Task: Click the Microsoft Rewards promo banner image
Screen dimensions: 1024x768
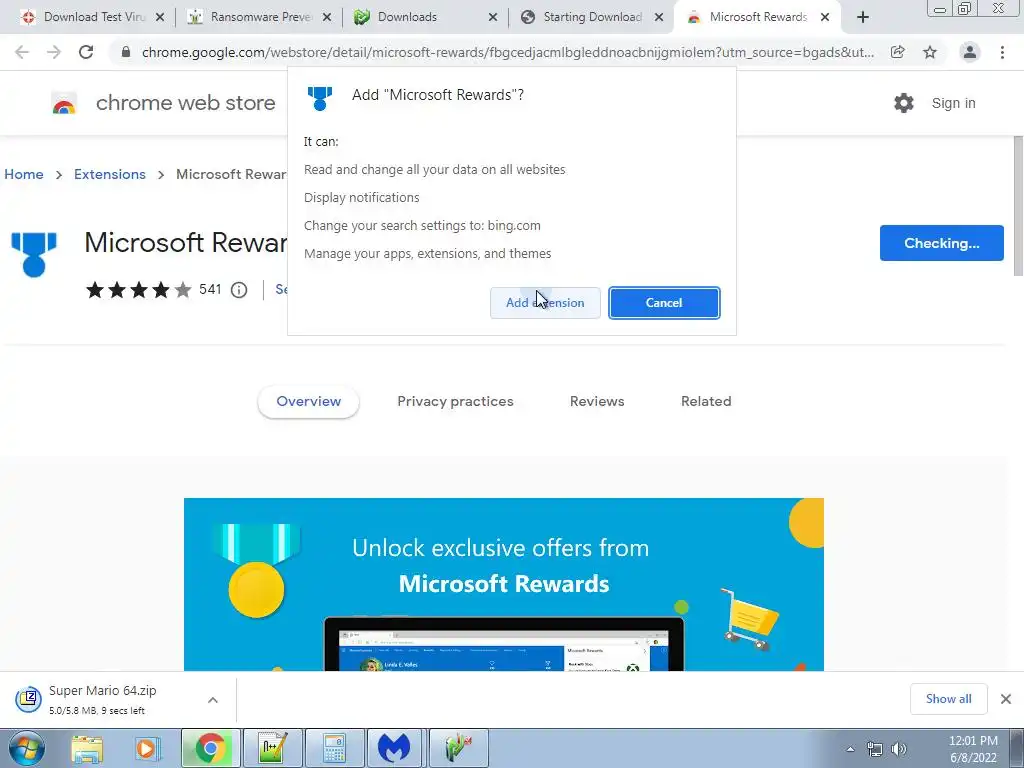Action: coord(504,584)
